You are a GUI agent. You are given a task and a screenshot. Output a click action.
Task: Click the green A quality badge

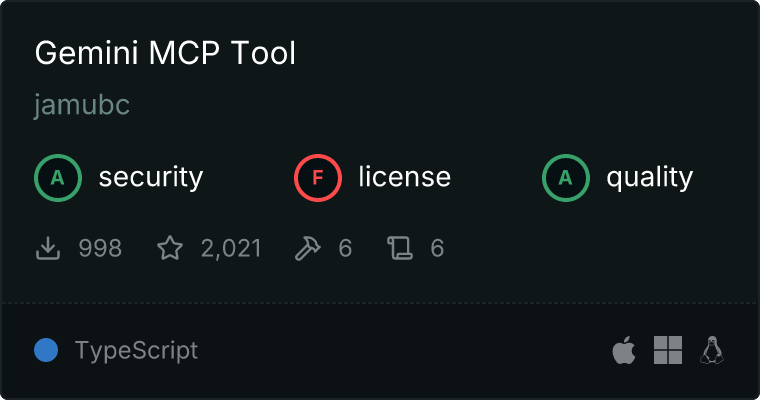pos(566,178)
